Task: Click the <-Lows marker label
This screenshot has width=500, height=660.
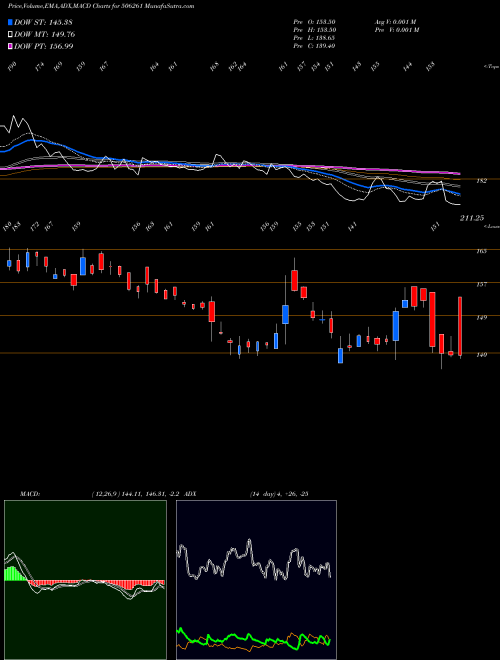Action: pos(491,226)
